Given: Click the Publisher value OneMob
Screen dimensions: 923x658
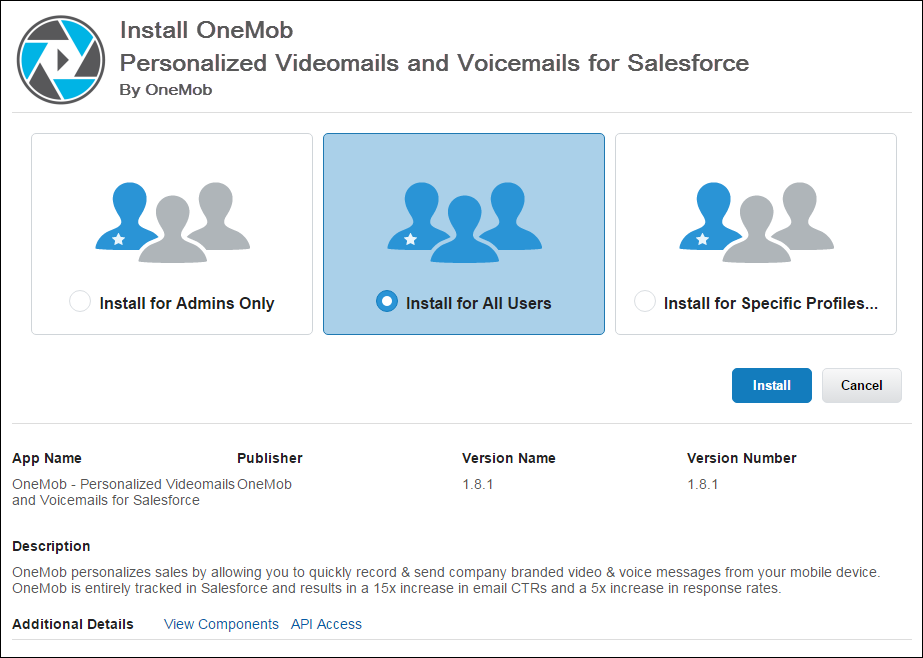Looking at the screenshot, I should click(264, 484).
